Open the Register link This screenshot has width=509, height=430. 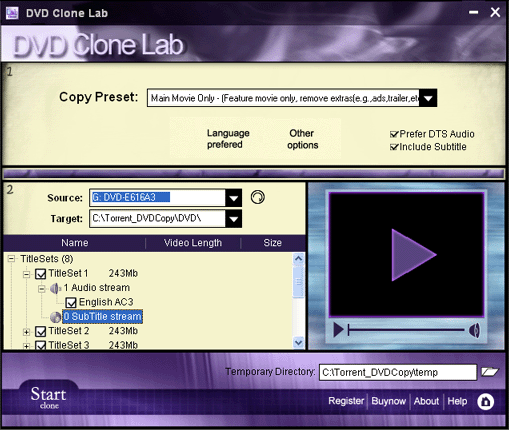346,401
